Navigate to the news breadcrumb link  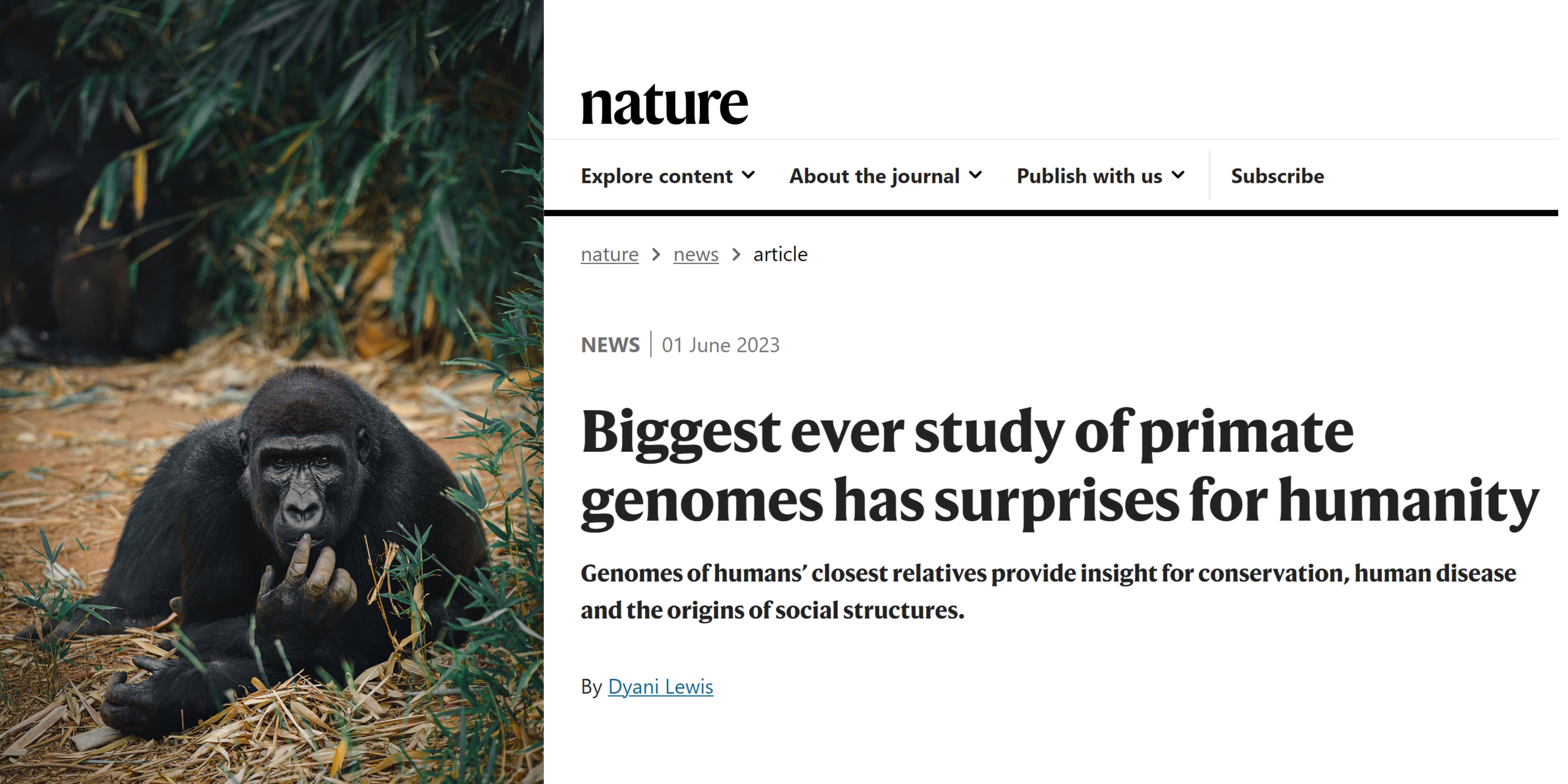point(696,254)
